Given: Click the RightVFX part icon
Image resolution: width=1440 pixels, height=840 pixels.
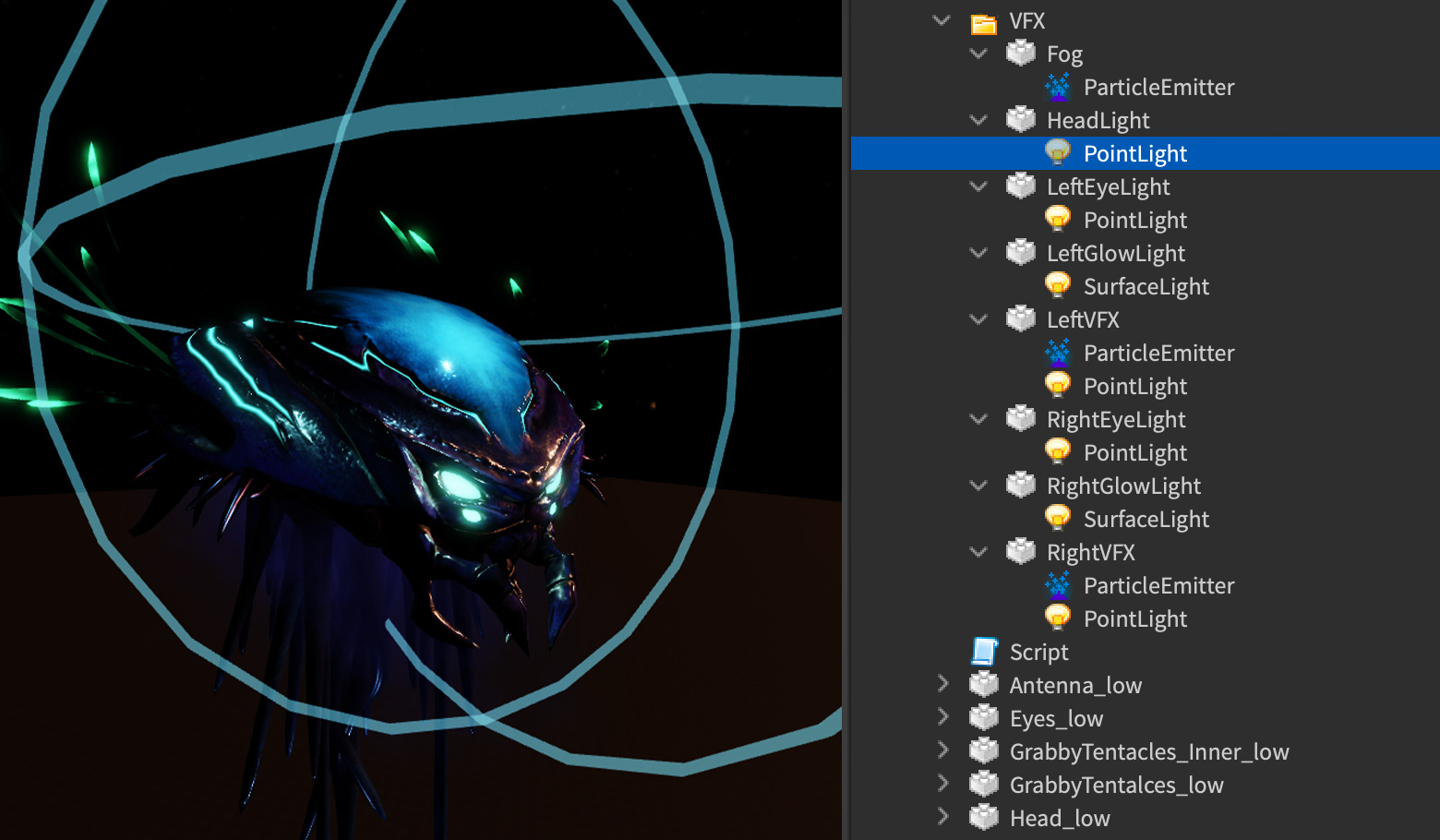Looking at the screenshot, I should [1021, 551].
